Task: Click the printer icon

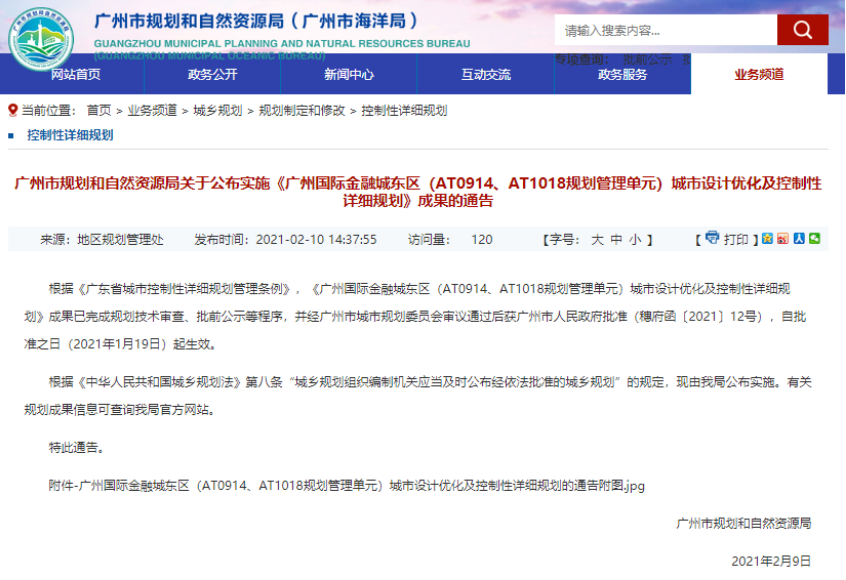Action: pyautogui.click(x=712, y=237)
